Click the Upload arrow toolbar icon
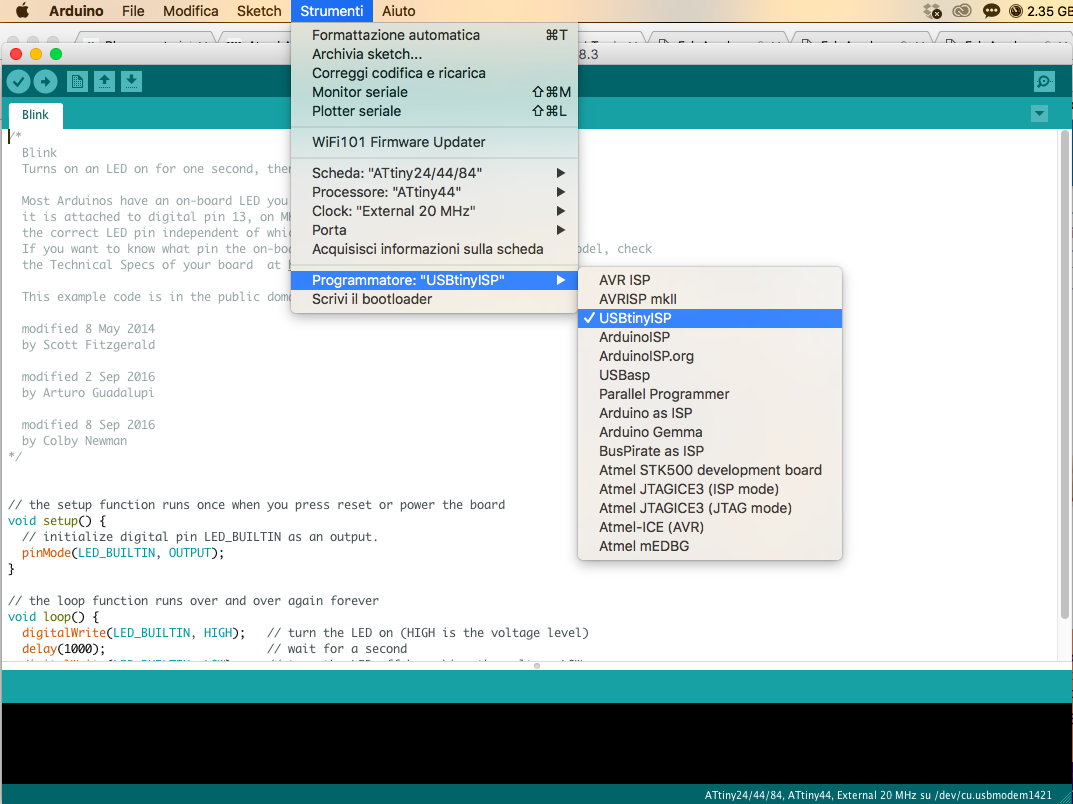 [46, 81]
